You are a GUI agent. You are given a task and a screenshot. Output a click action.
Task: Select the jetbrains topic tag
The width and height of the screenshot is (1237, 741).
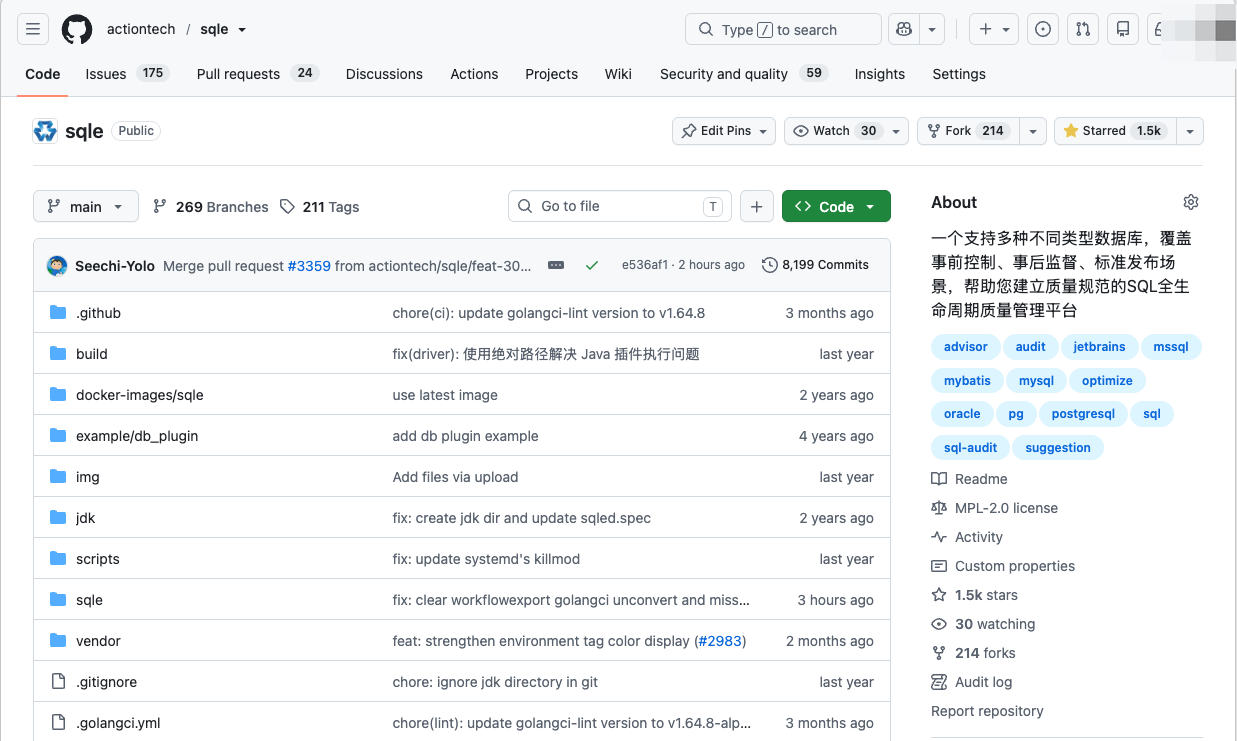1099,347
